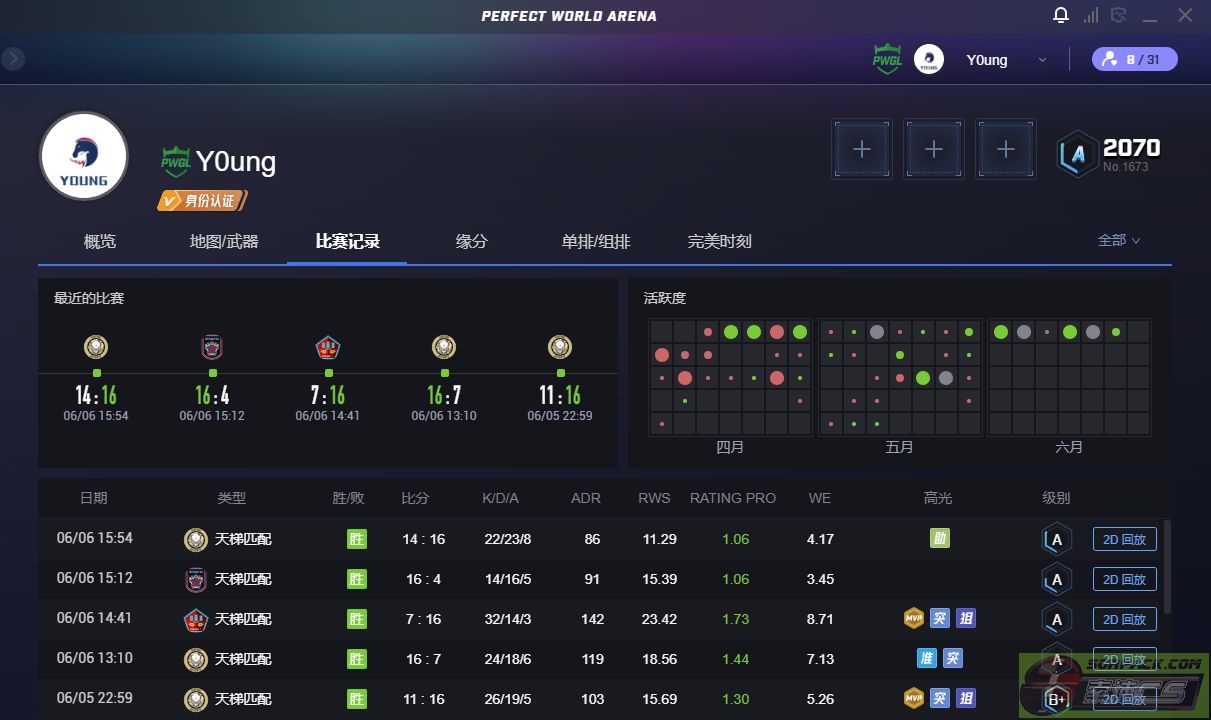Click the rank A hexagon beside 2070
Image resolution: width=1211 pixels, height=720 pixels.
(x=1077, y=155)
